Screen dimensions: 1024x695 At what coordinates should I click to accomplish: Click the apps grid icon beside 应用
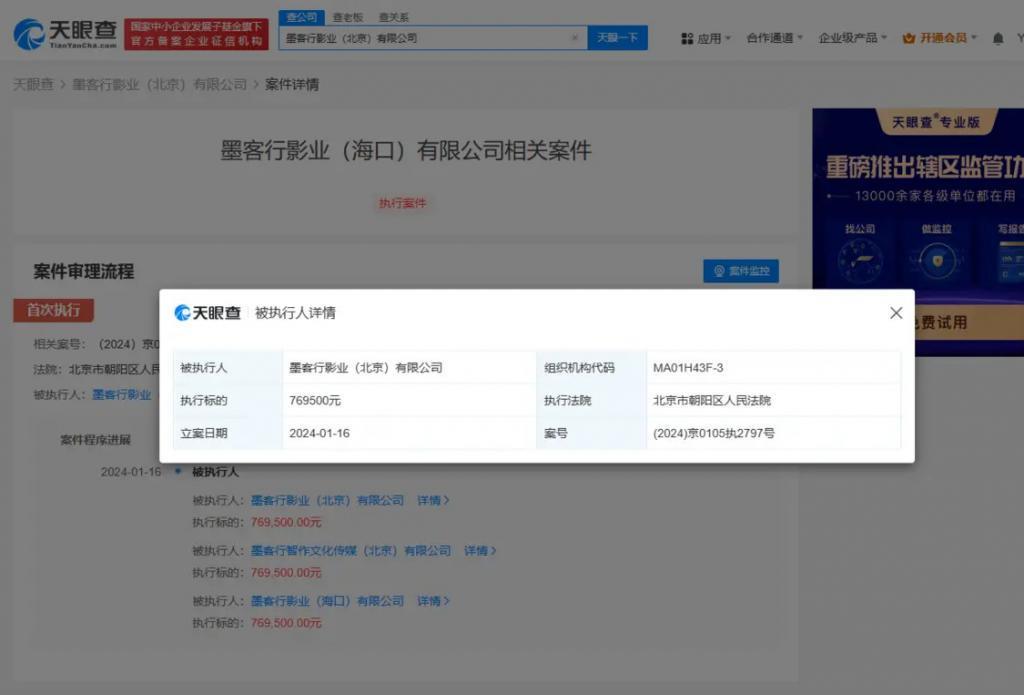[686, 37]
